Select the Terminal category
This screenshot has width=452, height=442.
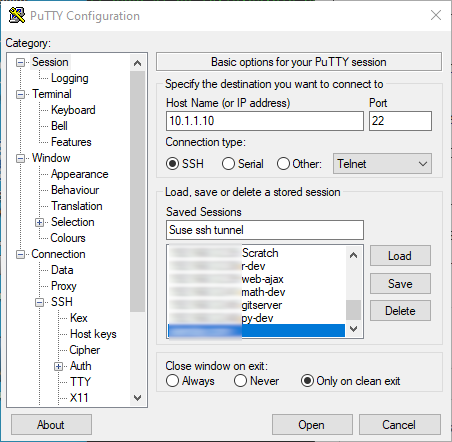click(x=52, y=94)
